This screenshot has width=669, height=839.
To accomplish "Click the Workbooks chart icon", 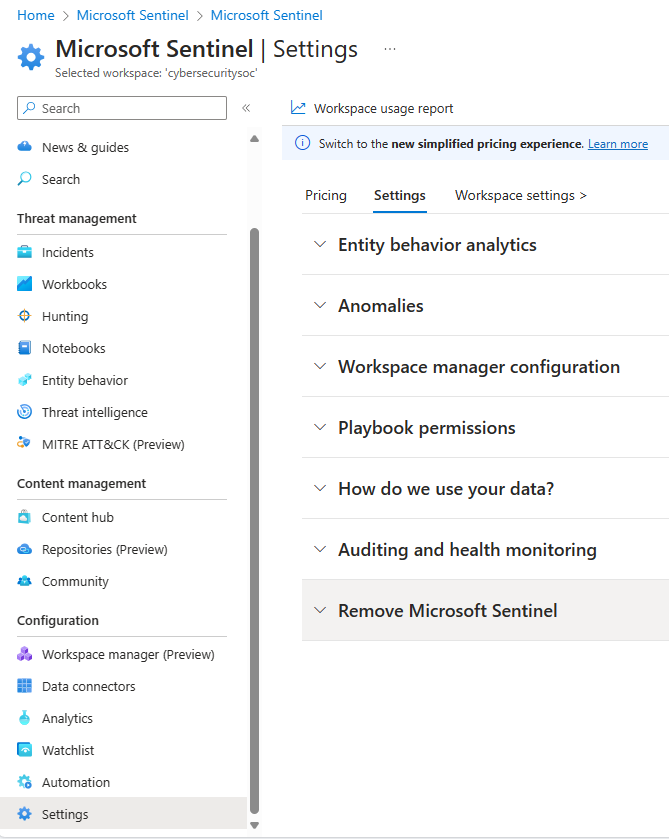I will pos(25,284).
